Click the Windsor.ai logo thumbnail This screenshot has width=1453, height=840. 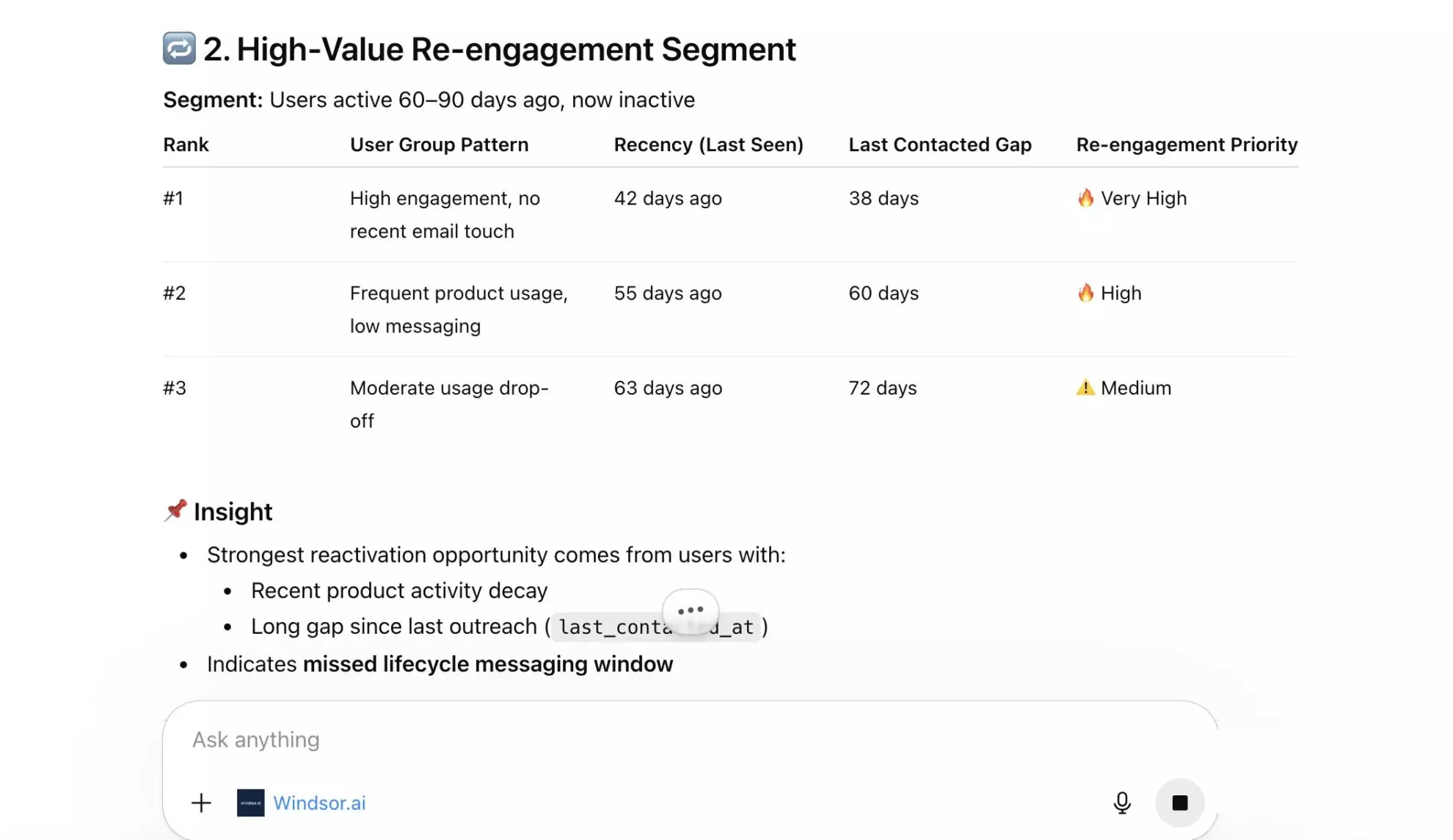point(250,803)
